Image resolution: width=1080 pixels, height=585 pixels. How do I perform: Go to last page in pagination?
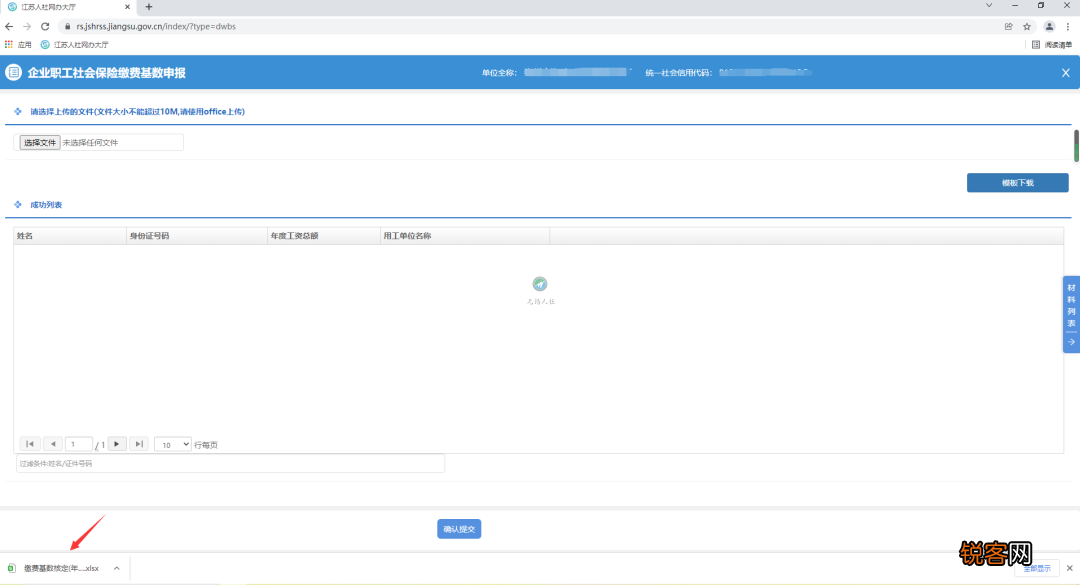[140, 444]
